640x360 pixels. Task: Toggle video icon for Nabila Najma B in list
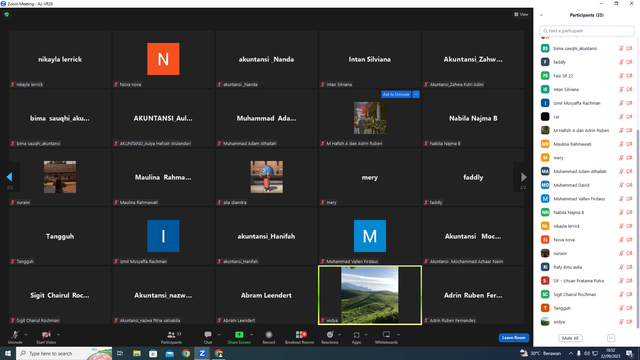[629, 212]
